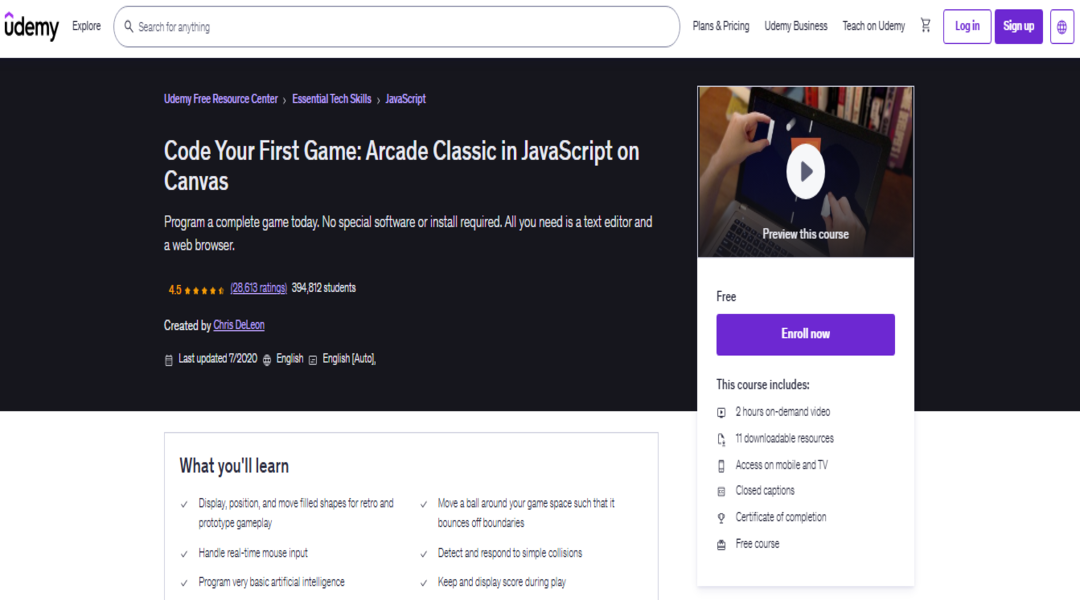Click the star rating icons
The height and width of the screenshot is (600, 1080).
[204, 290]
